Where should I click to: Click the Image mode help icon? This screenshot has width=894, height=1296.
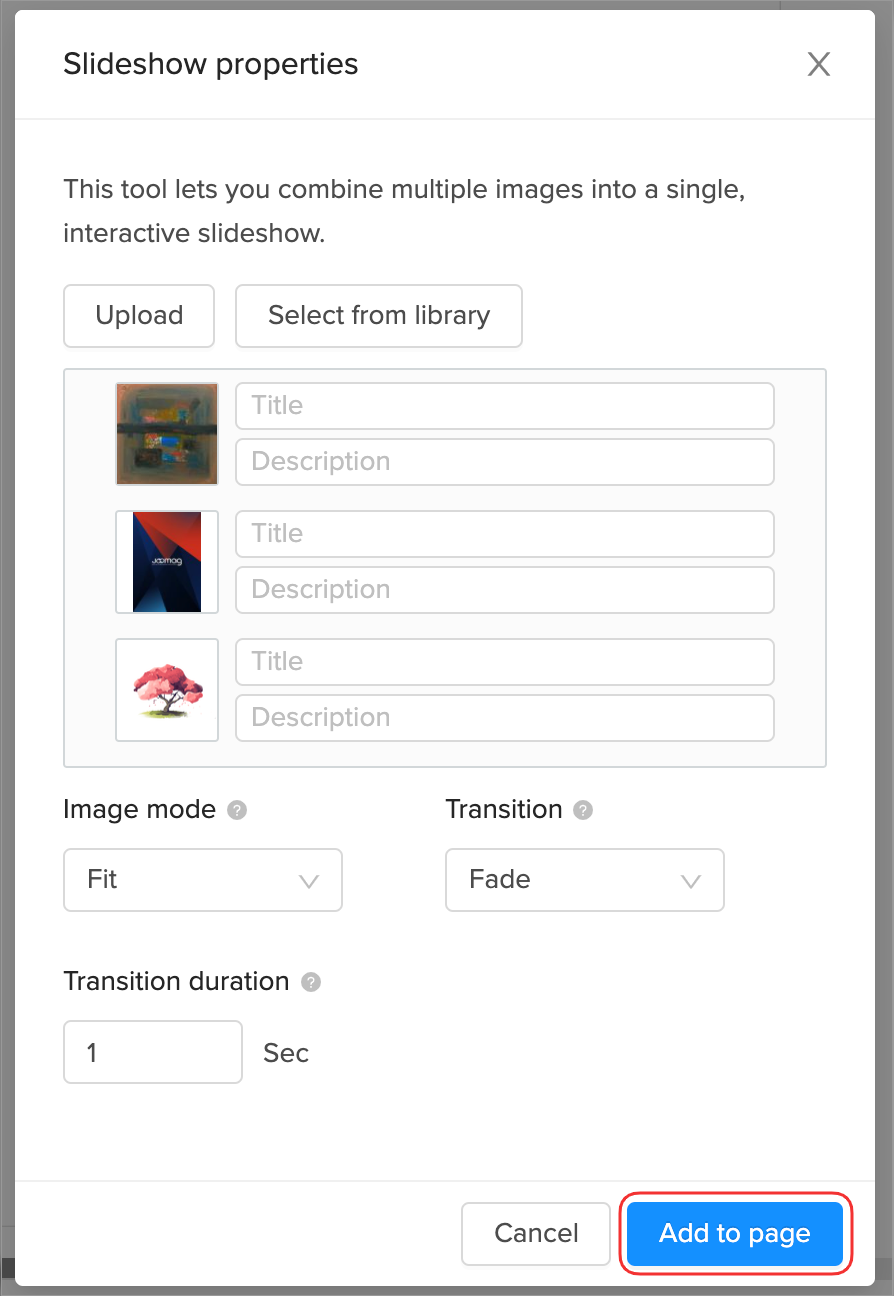click(237, 810)
